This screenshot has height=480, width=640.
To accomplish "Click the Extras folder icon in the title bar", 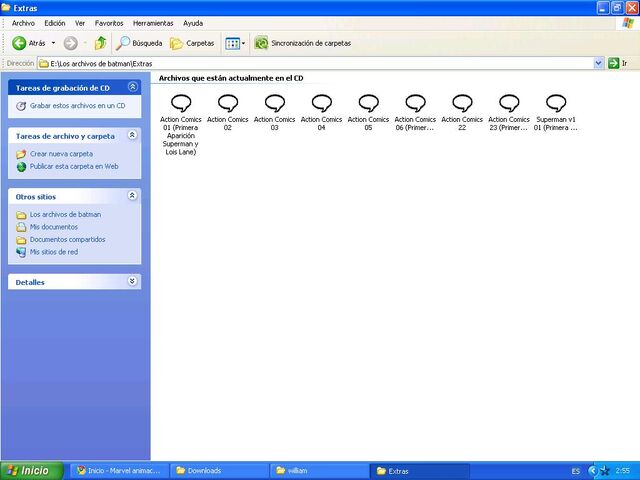I will 6,7.
